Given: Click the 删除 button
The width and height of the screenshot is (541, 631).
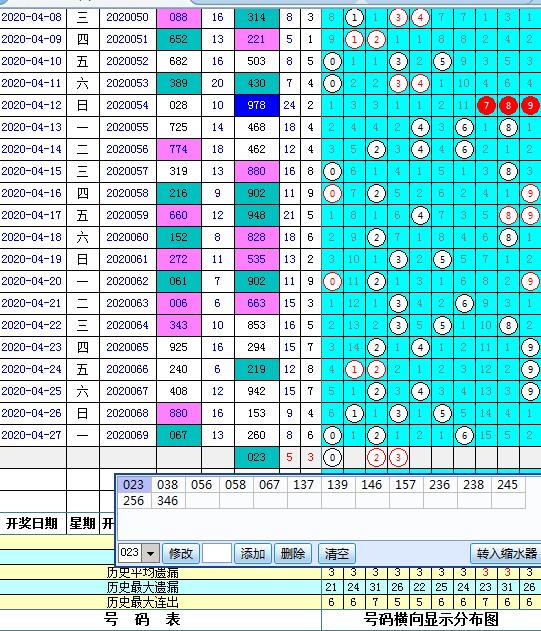Looking at the screenshot, I should coord(293,554).
